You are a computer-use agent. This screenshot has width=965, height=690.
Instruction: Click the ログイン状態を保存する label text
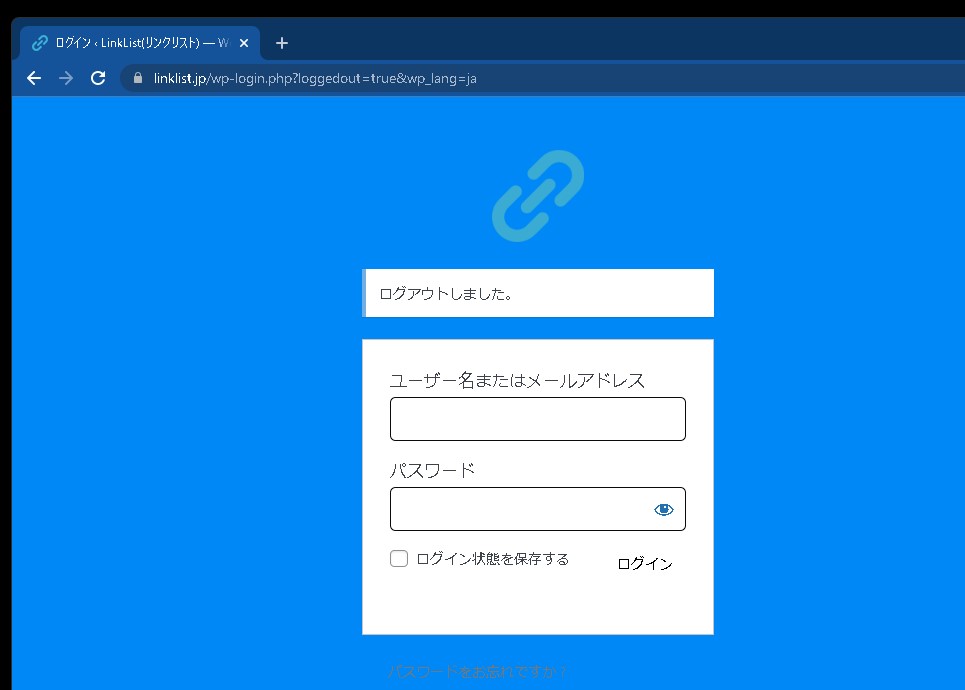click(492, 559)
